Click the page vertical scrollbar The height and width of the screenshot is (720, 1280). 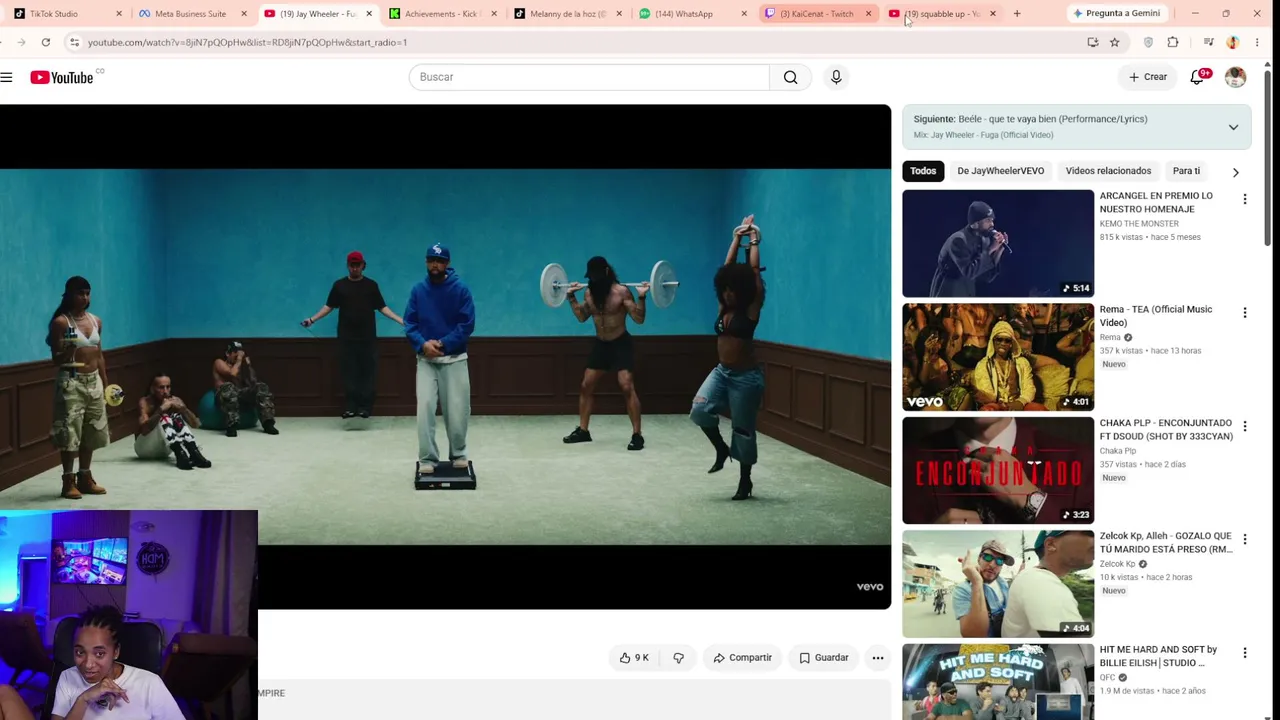click(1267, 160)
